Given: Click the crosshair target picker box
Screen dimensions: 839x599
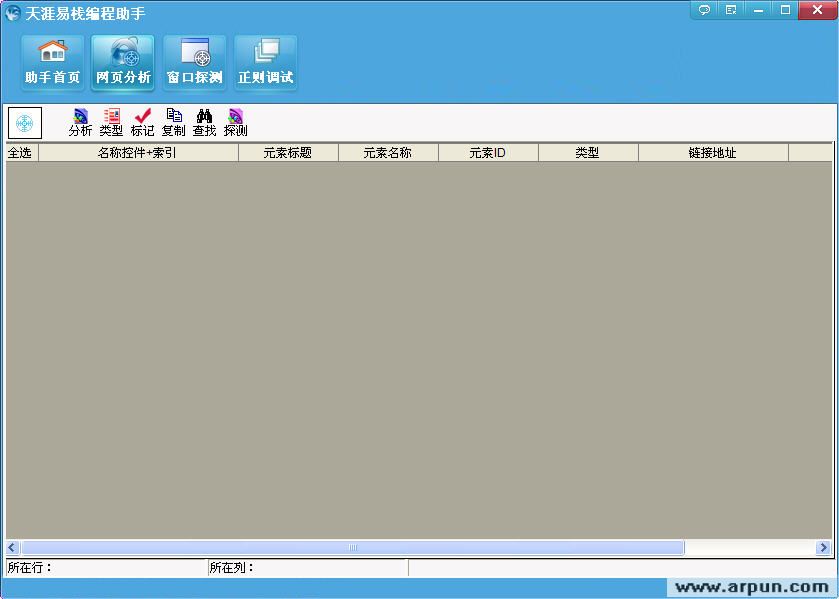Looking at the screenshot, I should [25, 123].
